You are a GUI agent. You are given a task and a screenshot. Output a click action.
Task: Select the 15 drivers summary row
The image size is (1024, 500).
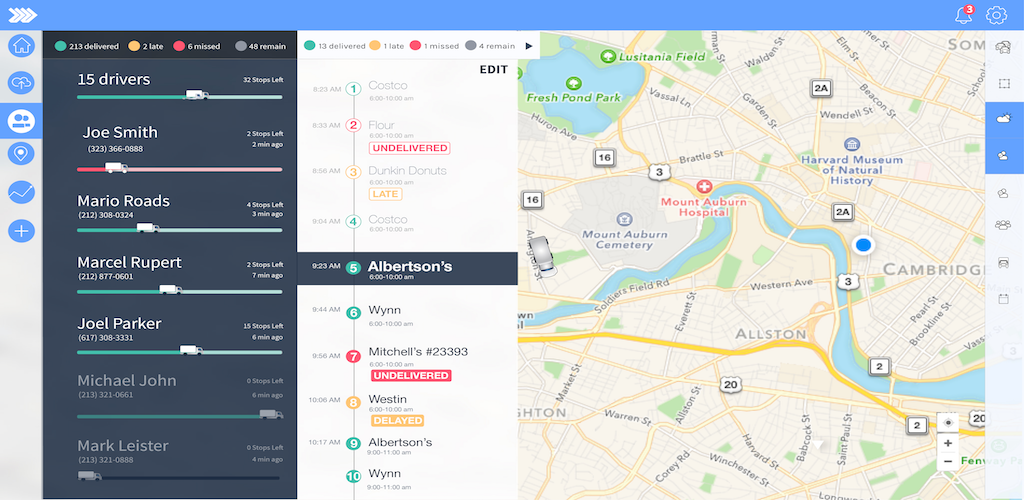[180, 86]
